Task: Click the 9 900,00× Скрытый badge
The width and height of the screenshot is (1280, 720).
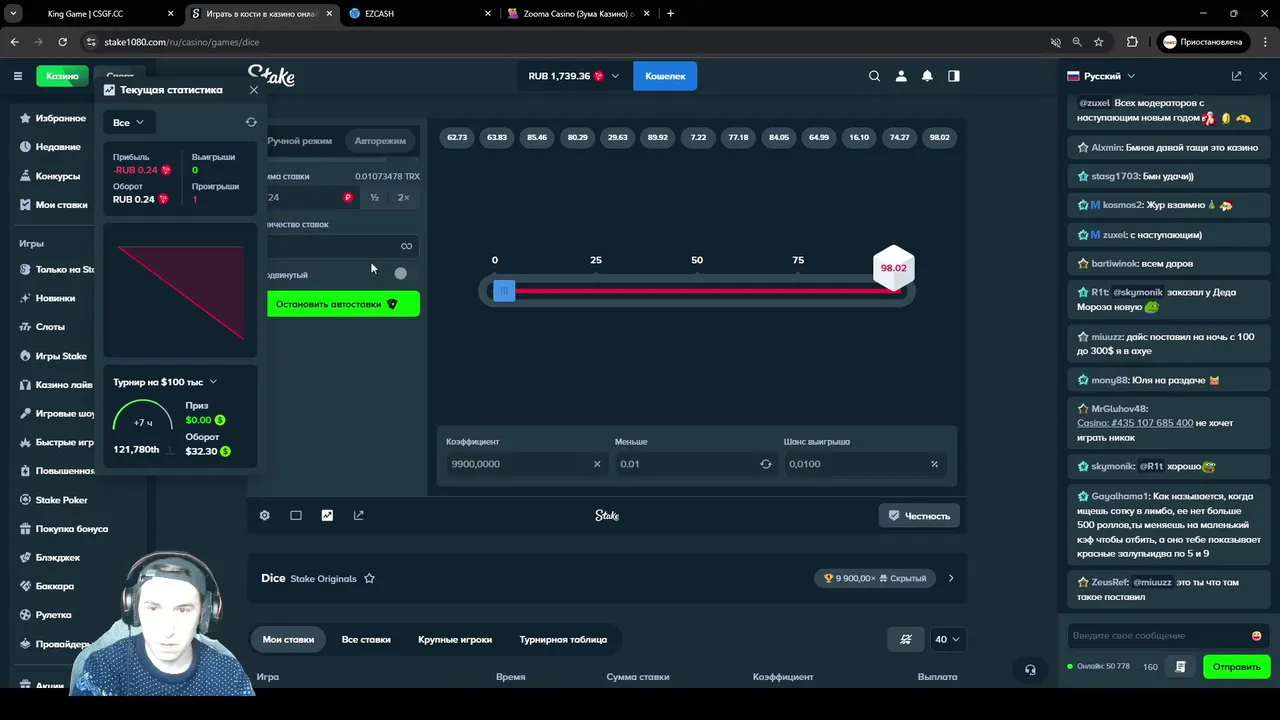Action: 875,578
